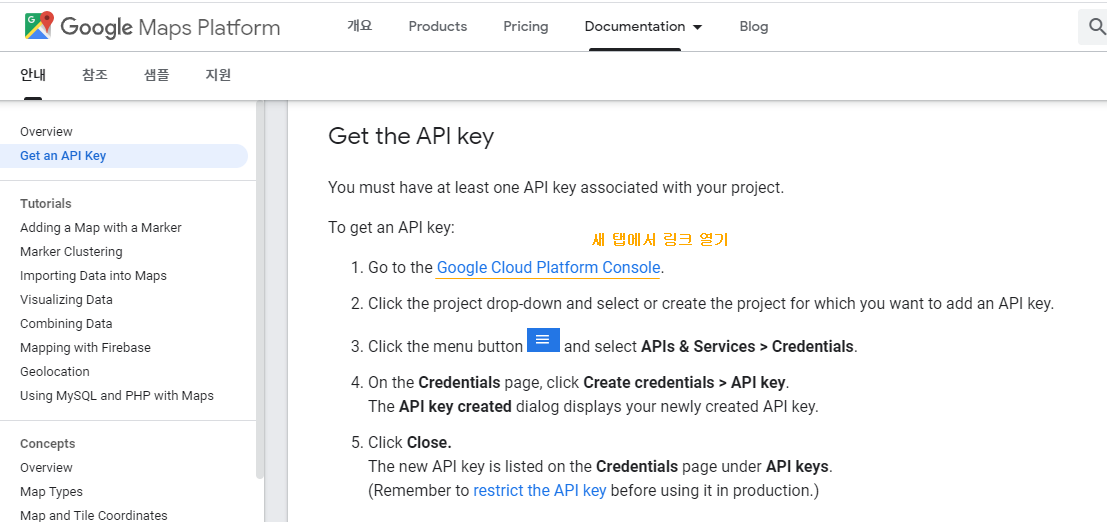
Task: Open Overview at top of sidebar
Action: pos(46,131)
